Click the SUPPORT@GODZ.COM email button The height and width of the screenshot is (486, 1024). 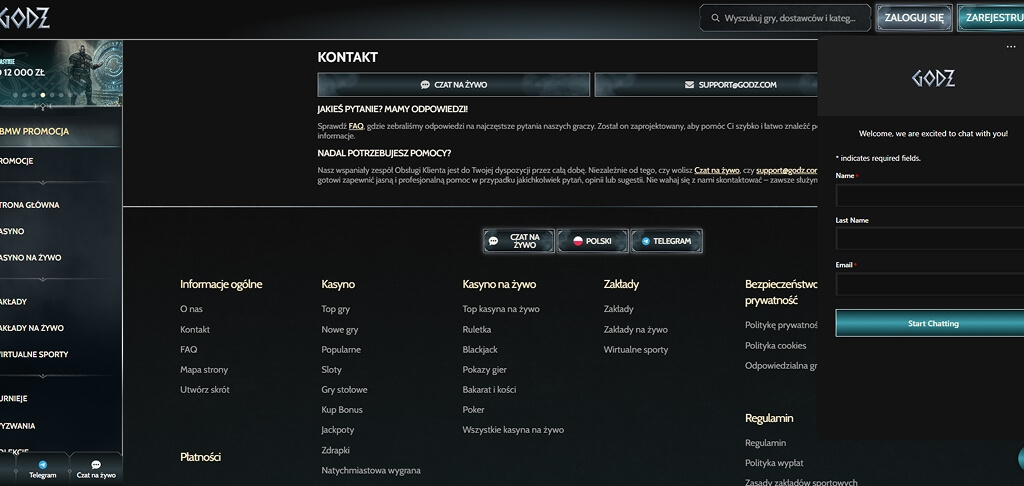click(x=706, y=85)
